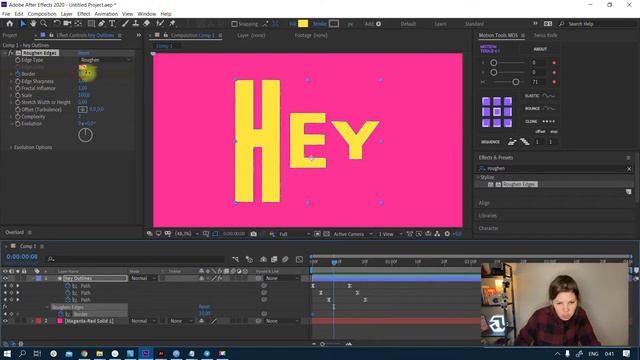The image size is (640, 360).
Task: Select the Pan Behind anchor point tool
Action: (78, 24)
